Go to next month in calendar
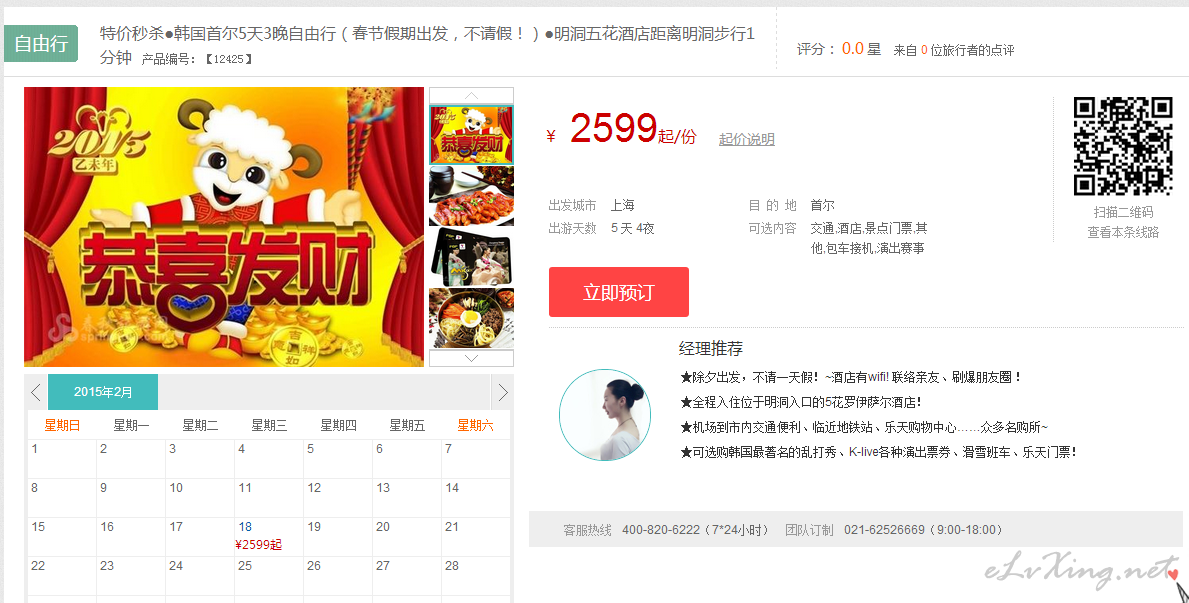Viewport: 1189px width, 603px height. [x=502, y=392]
